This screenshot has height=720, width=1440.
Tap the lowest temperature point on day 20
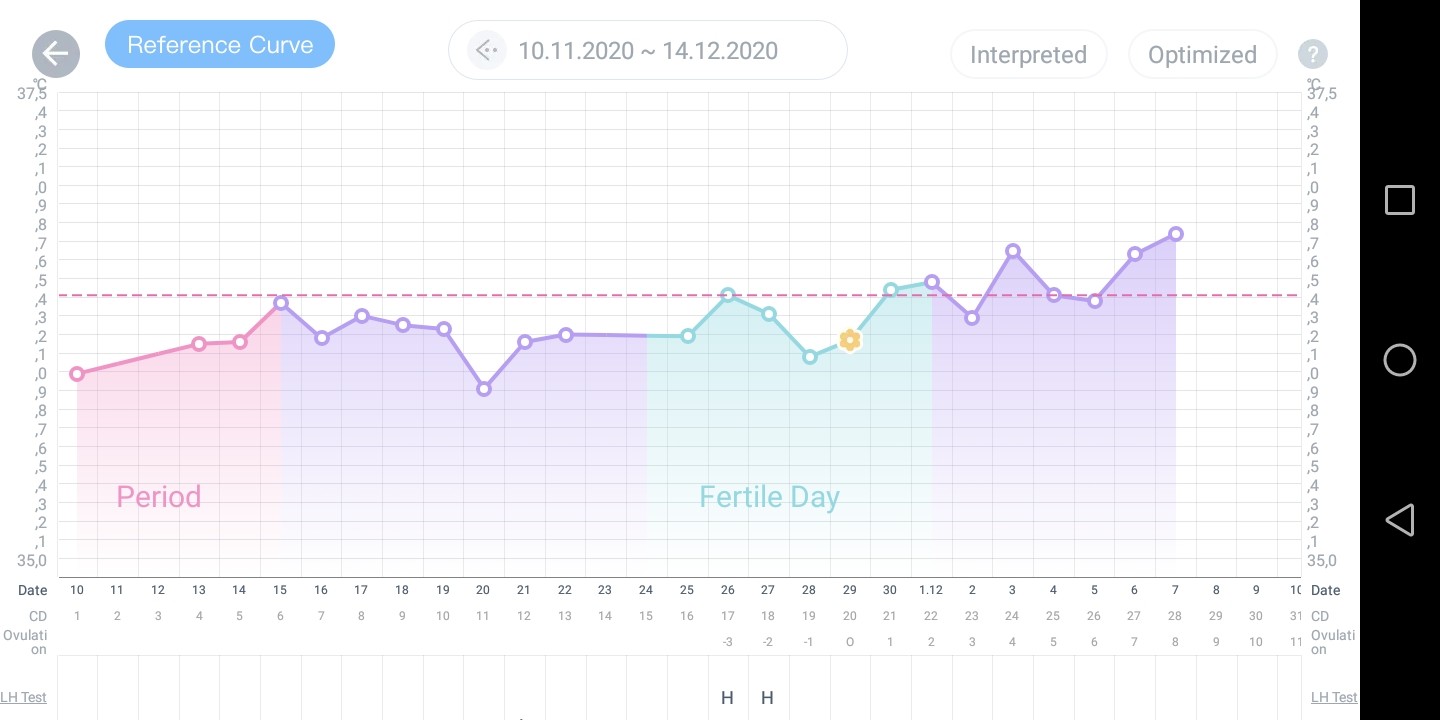(484, 389)
